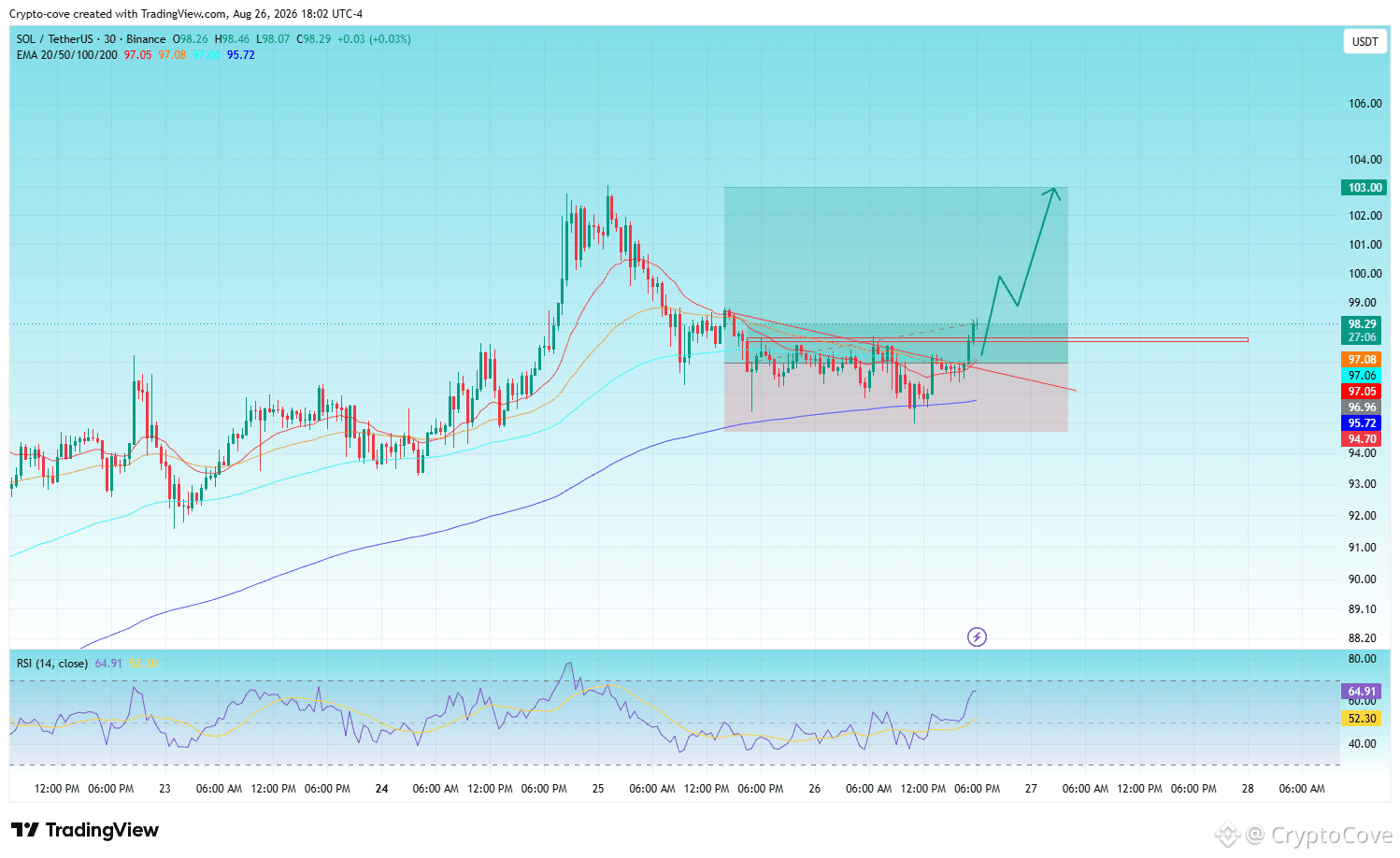Image resolution: width=1400 pixels, height=858 pixels.
Task: Click the RSI (14, close) indicator legend
Action: click(52, 664)
